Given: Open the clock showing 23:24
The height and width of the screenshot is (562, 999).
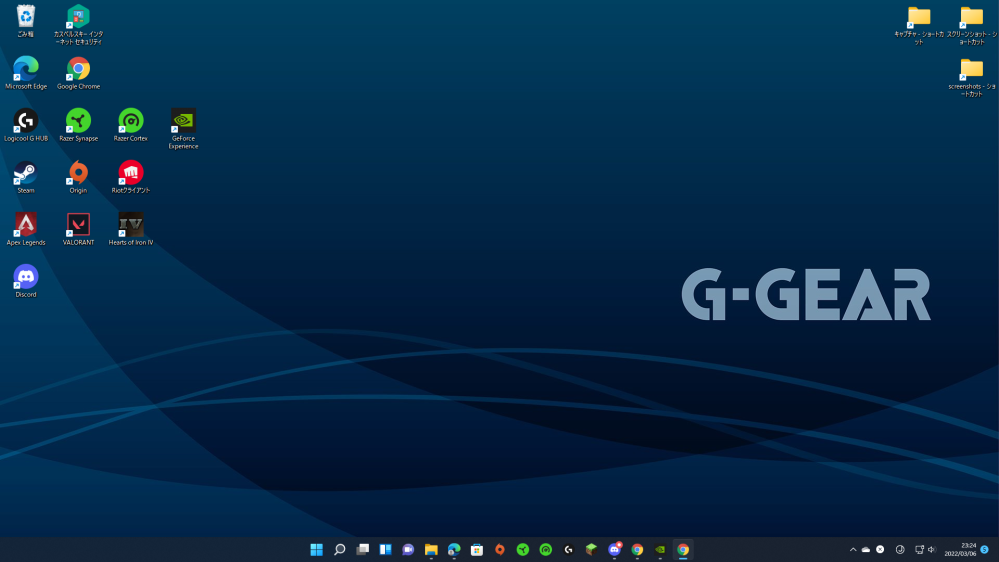Looking at the screenshot, I should tap(960, 549).
